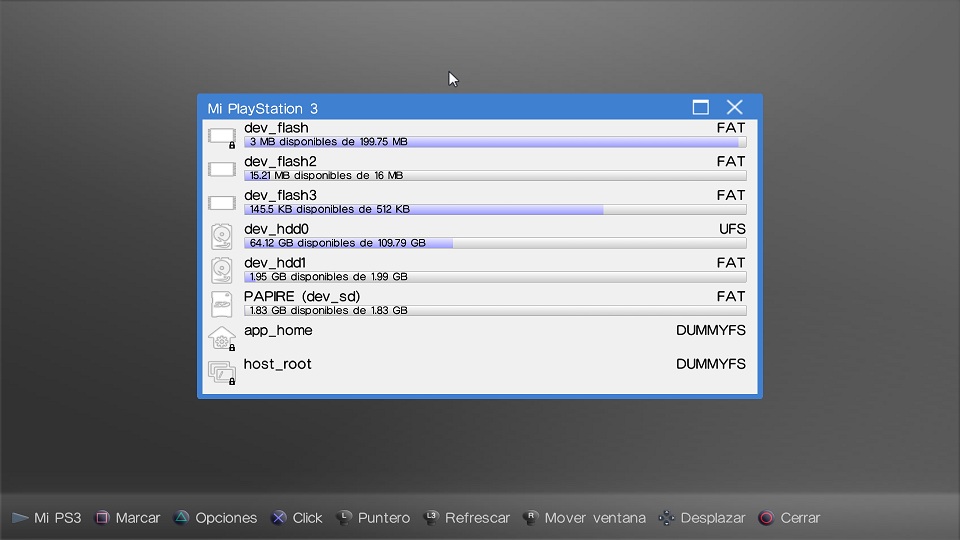Image resolution: width=960 pixels, height=540 pixels.
Task: Select the dev_hdd1 name label
Action: click(275, 263)
